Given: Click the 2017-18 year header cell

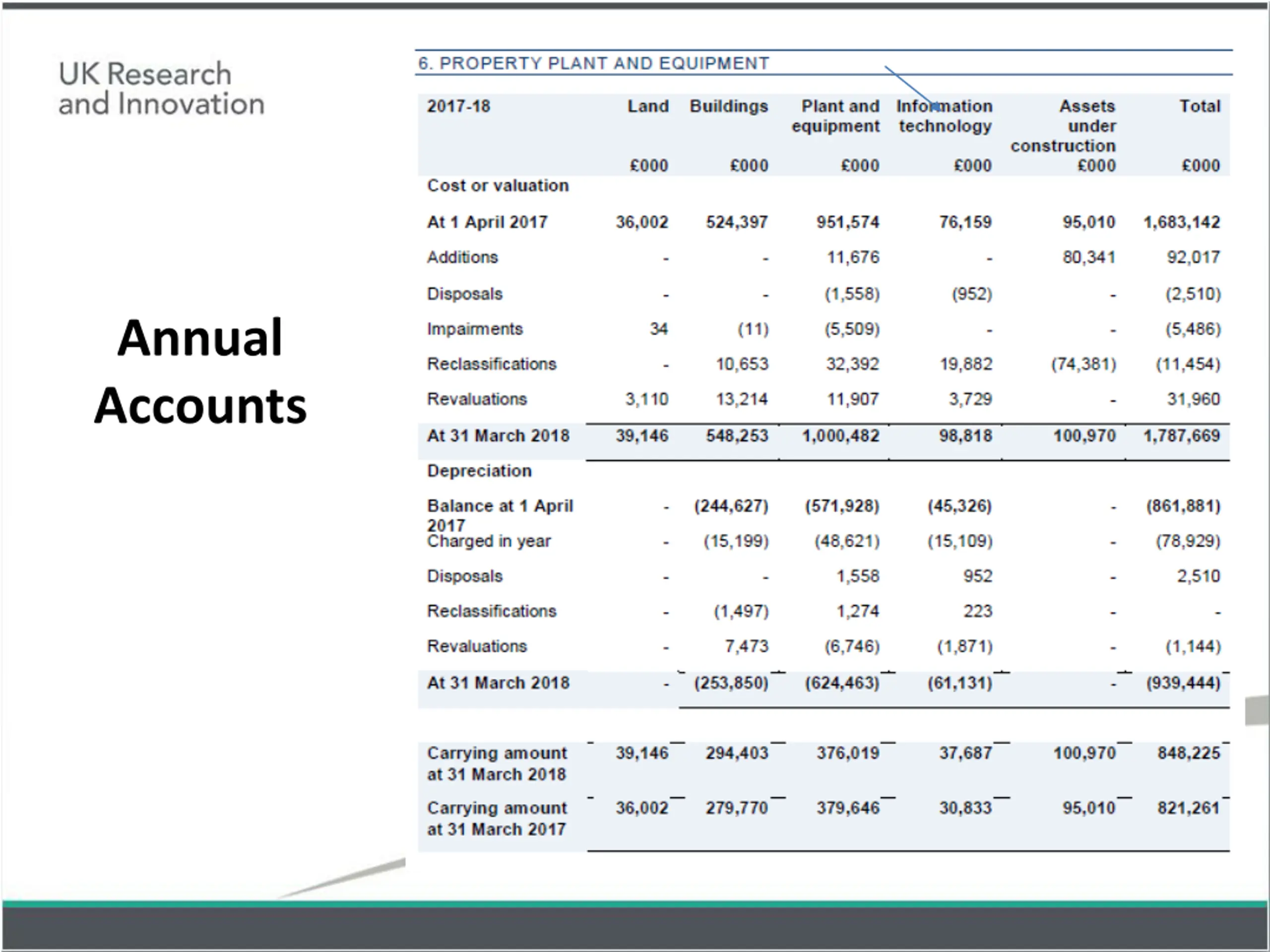Looking at the screenshot, I should (x=458, y=106).
